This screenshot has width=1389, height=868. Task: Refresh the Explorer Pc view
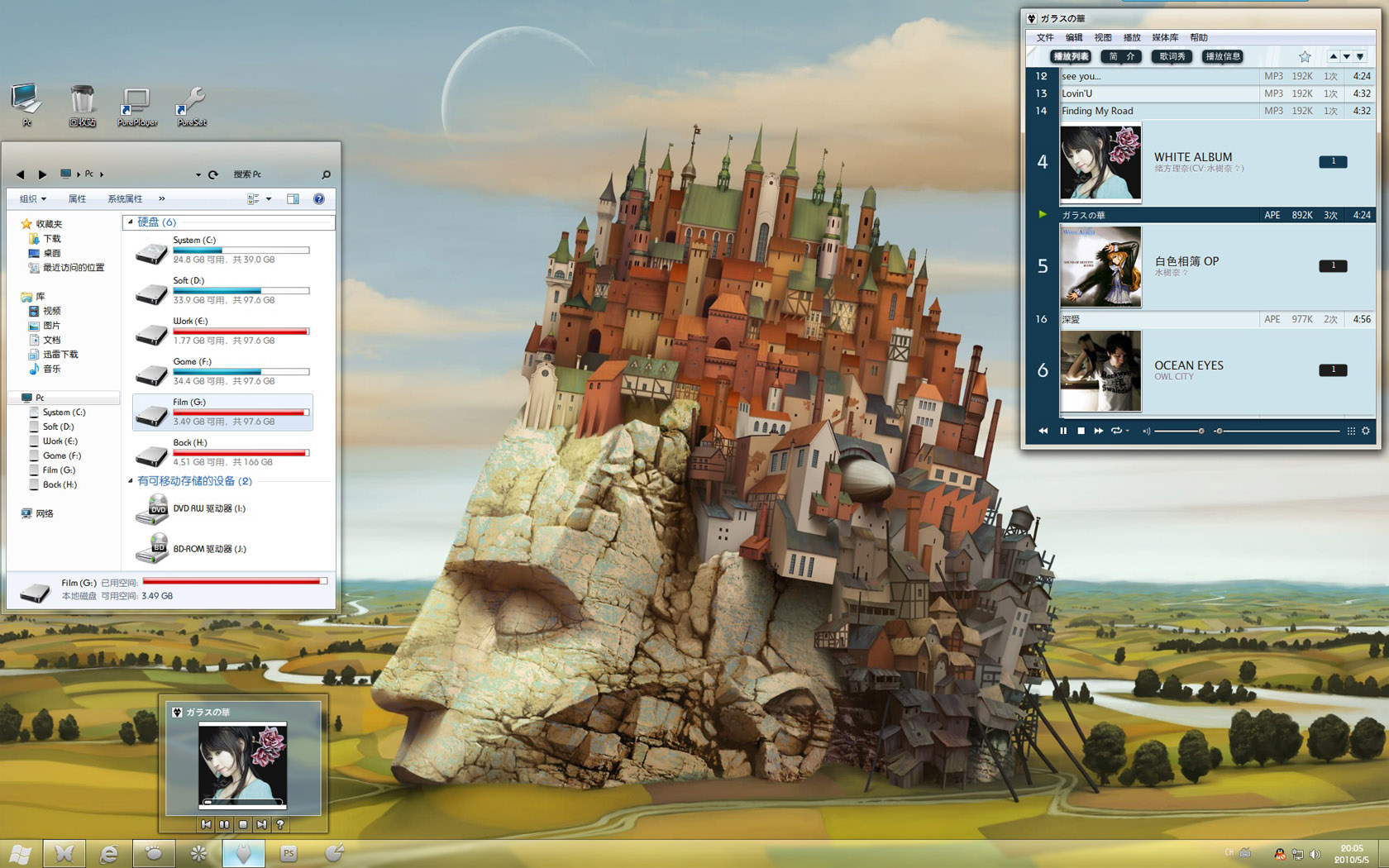(213, 174)
